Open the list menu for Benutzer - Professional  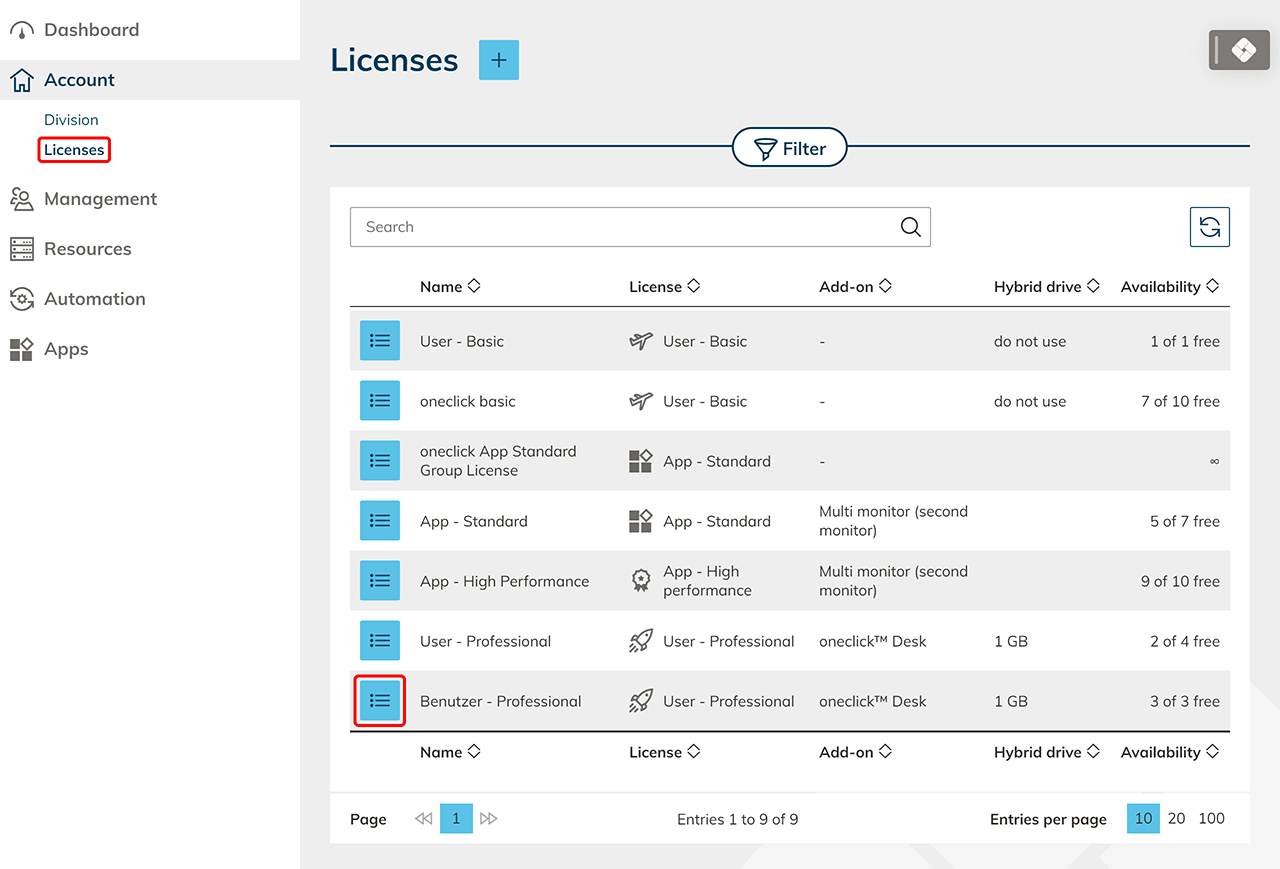pos(380,701)
